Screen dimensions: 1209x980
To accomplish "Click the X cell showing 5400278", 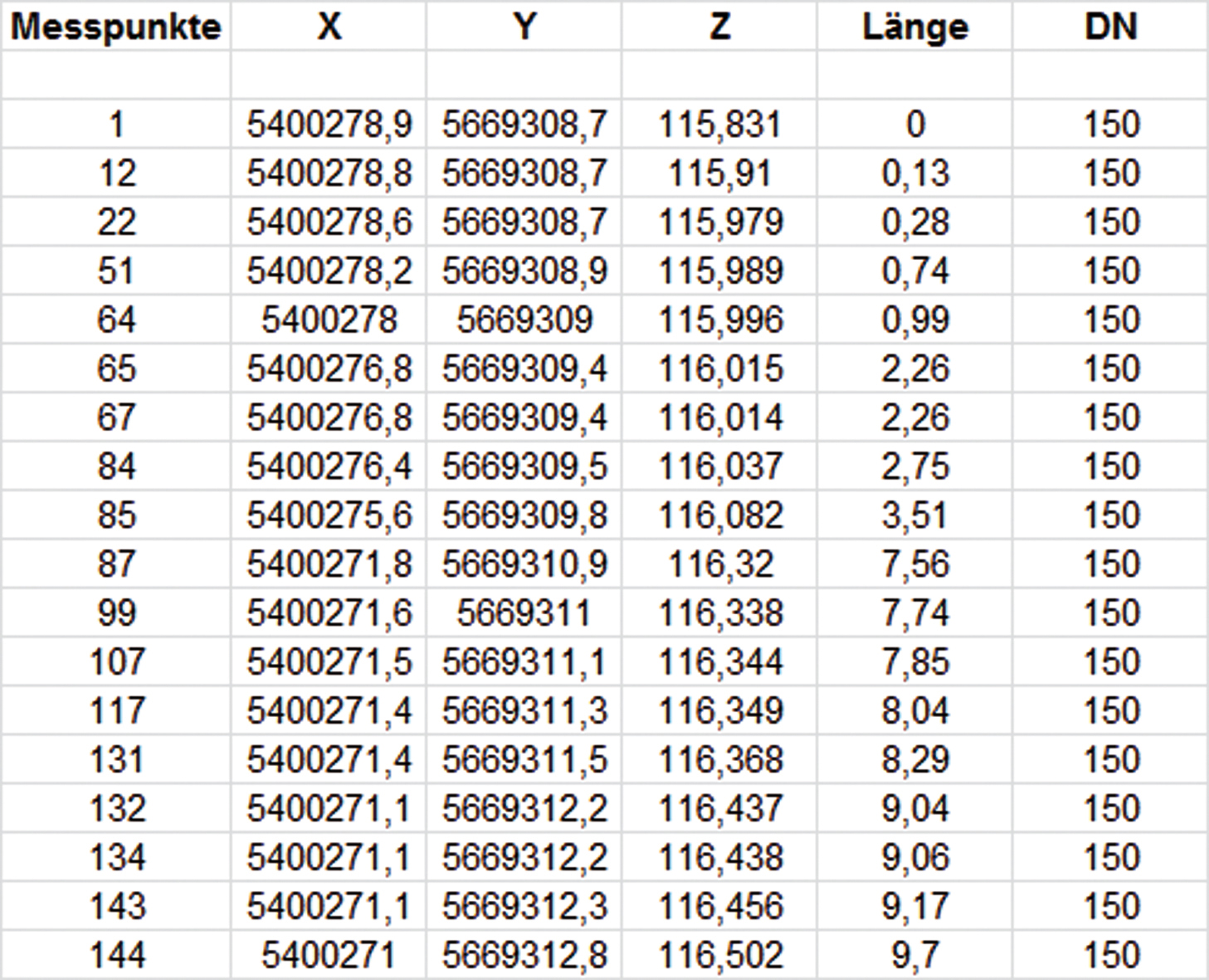I will point(329,320).
